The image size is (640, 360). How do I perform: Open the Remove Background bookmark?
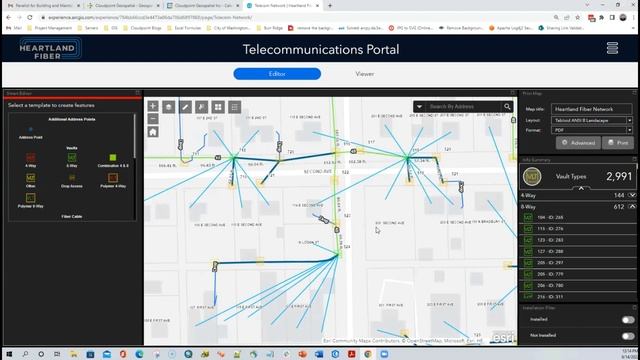pos(461,28)
